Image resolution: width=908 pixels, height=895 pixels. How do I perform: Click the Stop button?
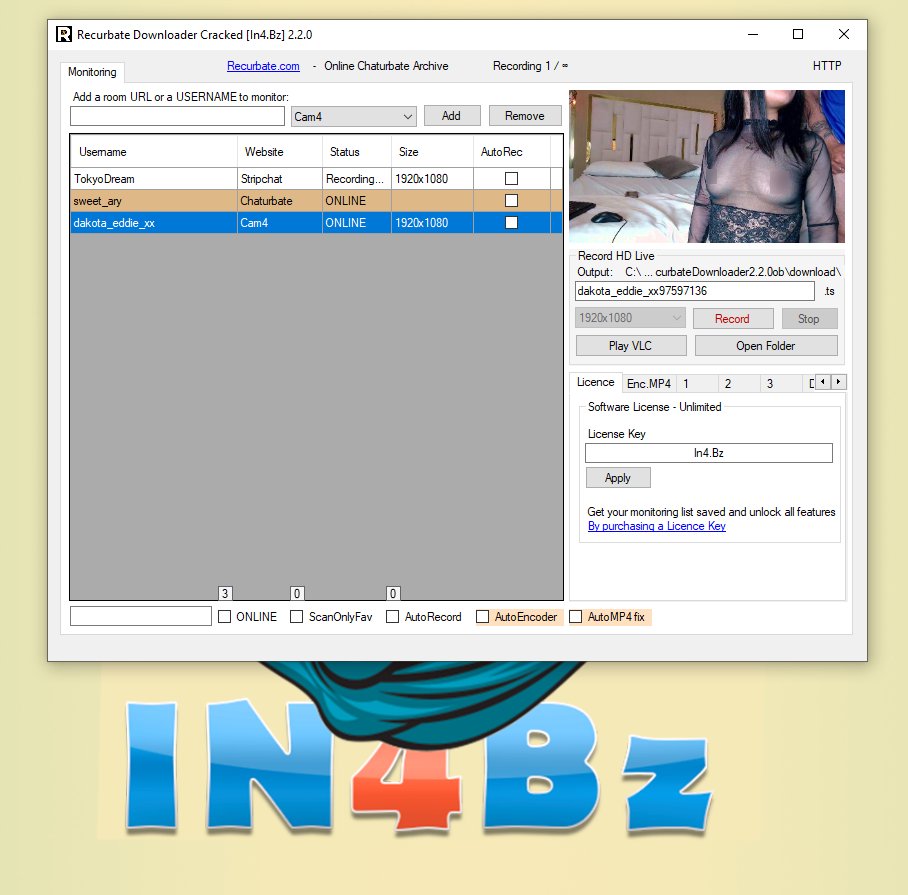click(x=809, y=318)
